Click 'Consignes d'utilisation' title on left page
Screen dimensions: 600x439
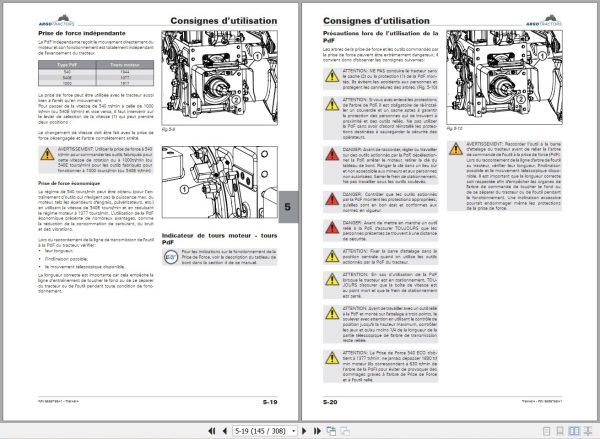224,21
